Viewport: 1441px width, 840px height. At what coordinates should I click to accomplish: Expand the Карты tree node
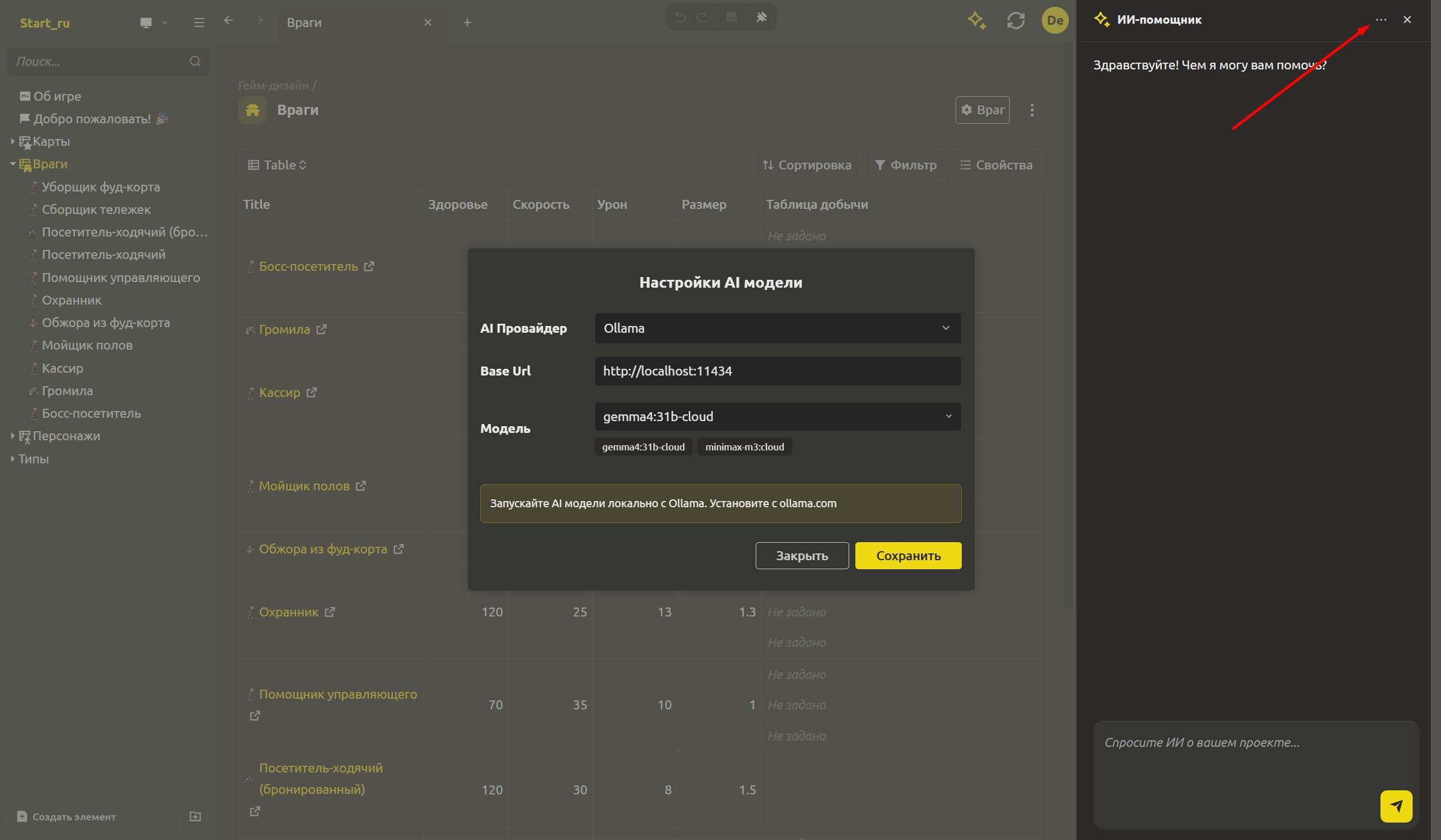[x=12, y=141]
